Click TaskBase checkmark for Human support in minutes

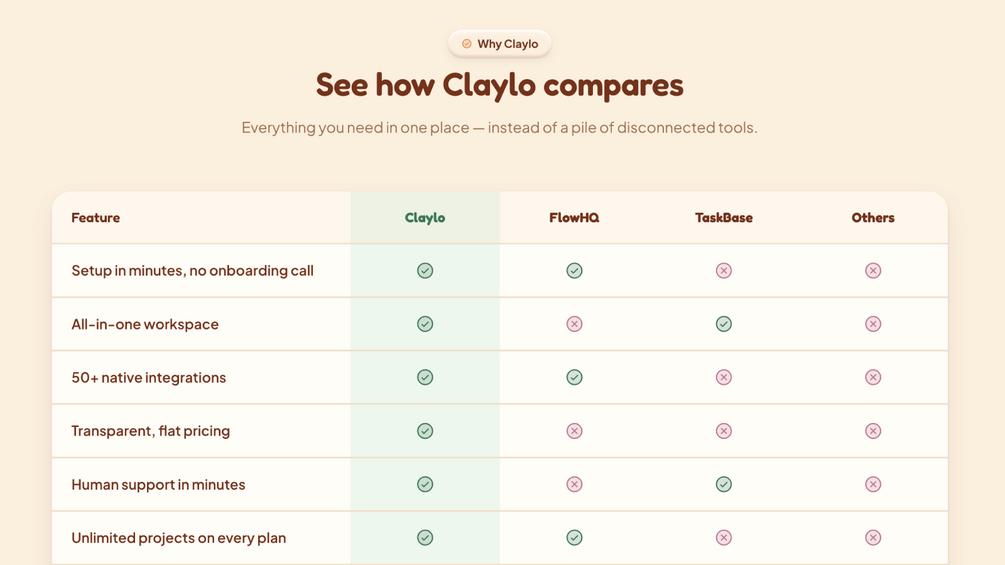[x=724, y=484]
